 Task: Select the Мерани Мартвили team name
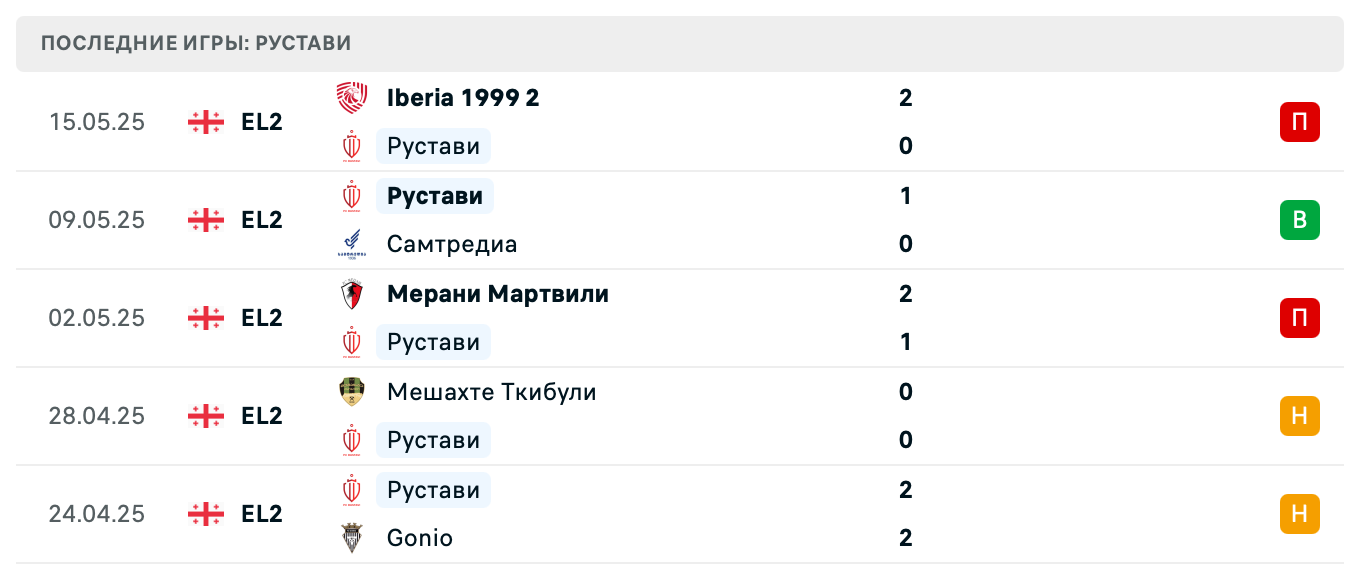pyautogui.click(x=497, y=293)
